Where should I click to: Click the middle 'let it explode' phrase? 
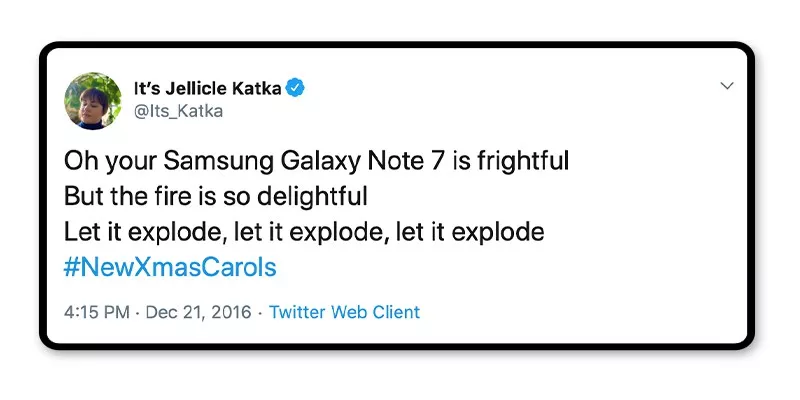[x=302, y=231]
